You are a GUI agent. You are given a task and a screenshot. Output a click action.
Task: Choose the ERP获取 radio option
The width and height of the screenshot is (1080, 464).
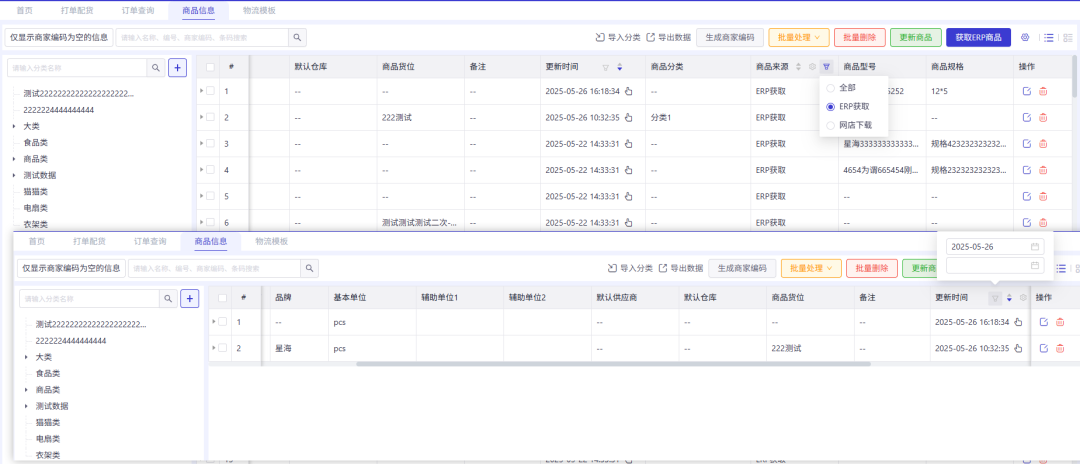tap(830, 106)
